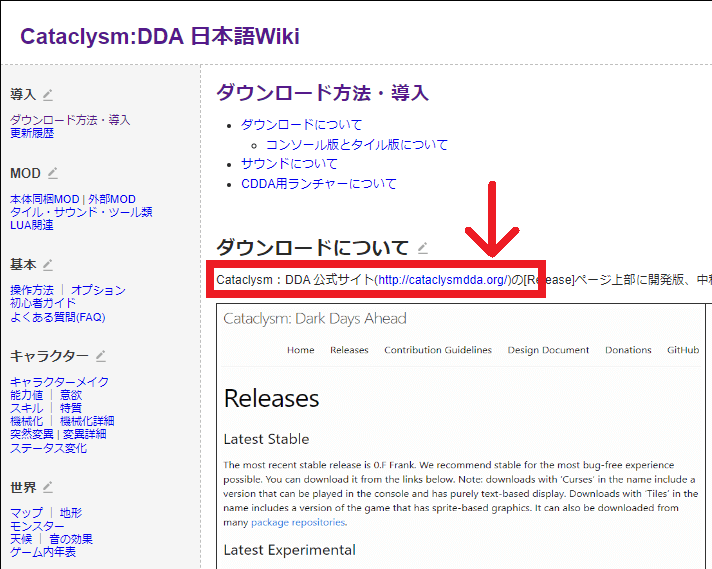Open the よくある質問(FAQ) link
This screenshot has height=569, width=712.
pos(57,317)
